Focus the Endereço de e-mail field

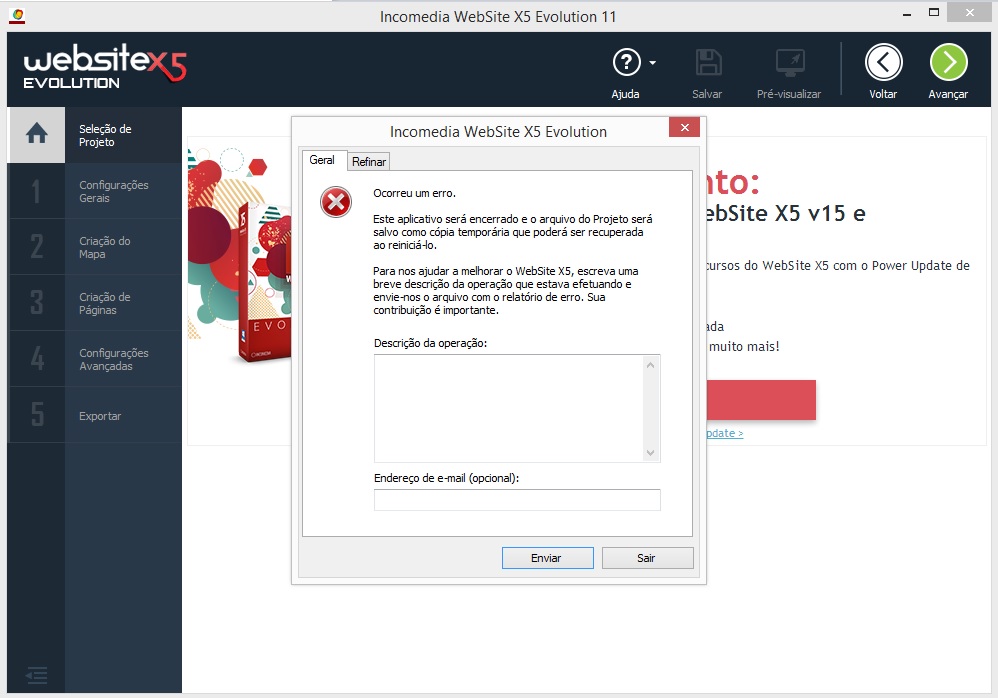coord(517,500)
